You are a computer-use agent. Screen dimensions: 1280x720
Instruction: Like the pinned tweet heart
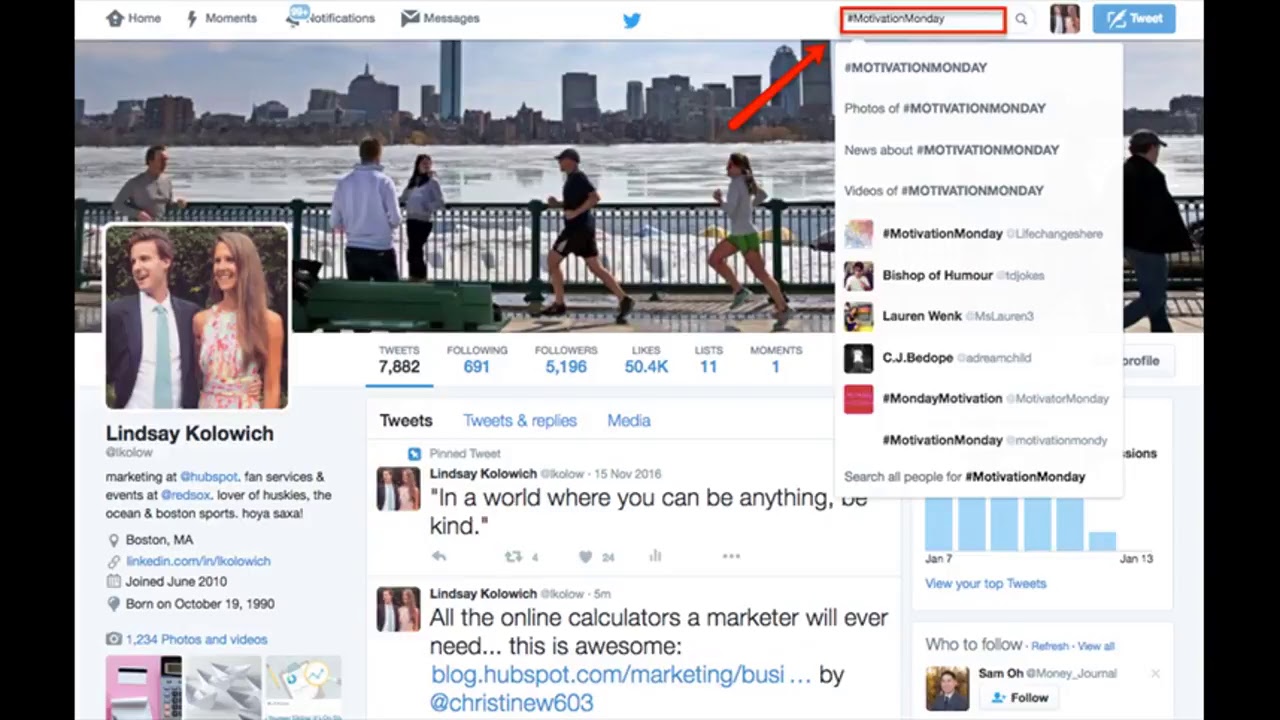click(586, 557)
